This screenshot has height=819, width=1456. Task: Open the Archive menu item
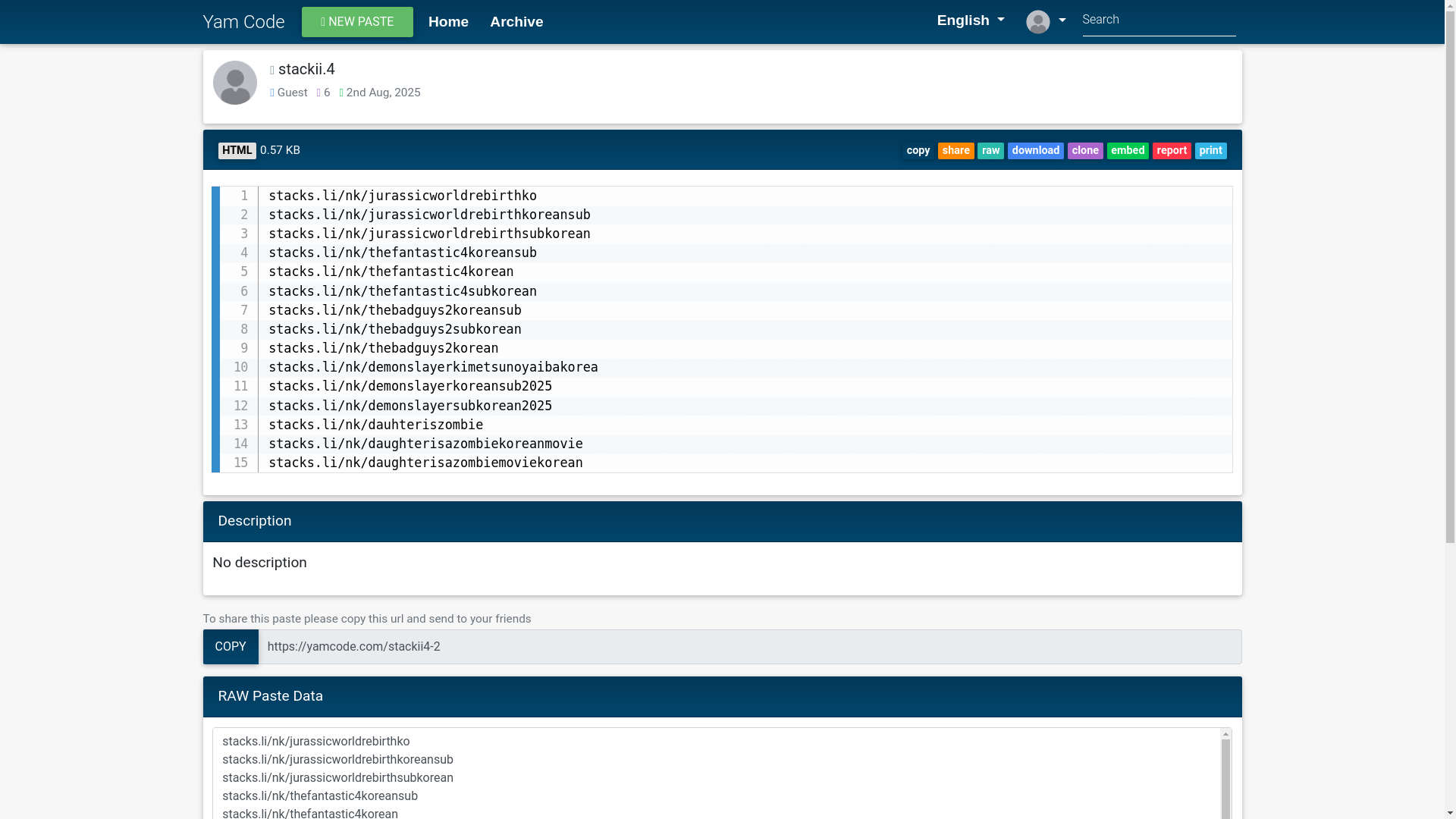[x=516, y=22]
